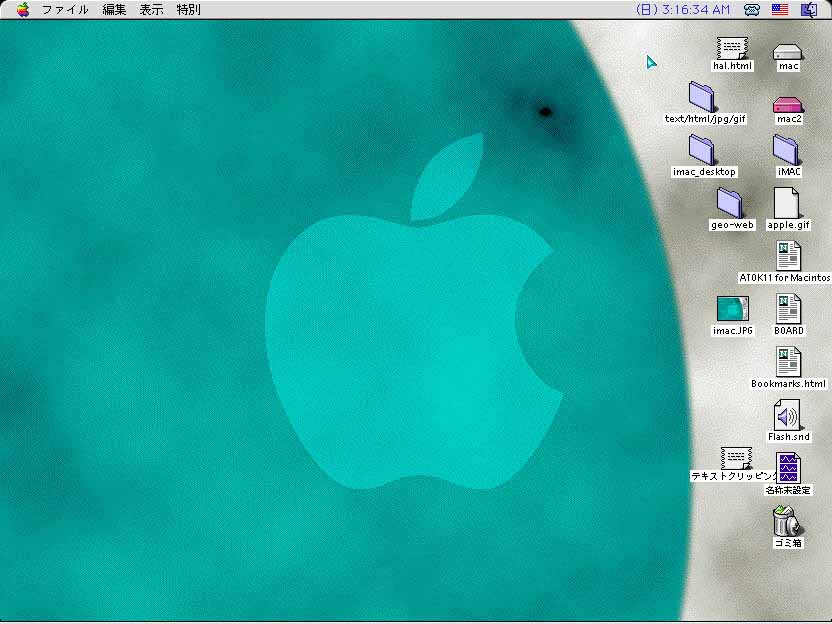Select the imac.JPG image thumbnail icon
The height and width of the screenshot is (624, 832).
tap(732, 309)
